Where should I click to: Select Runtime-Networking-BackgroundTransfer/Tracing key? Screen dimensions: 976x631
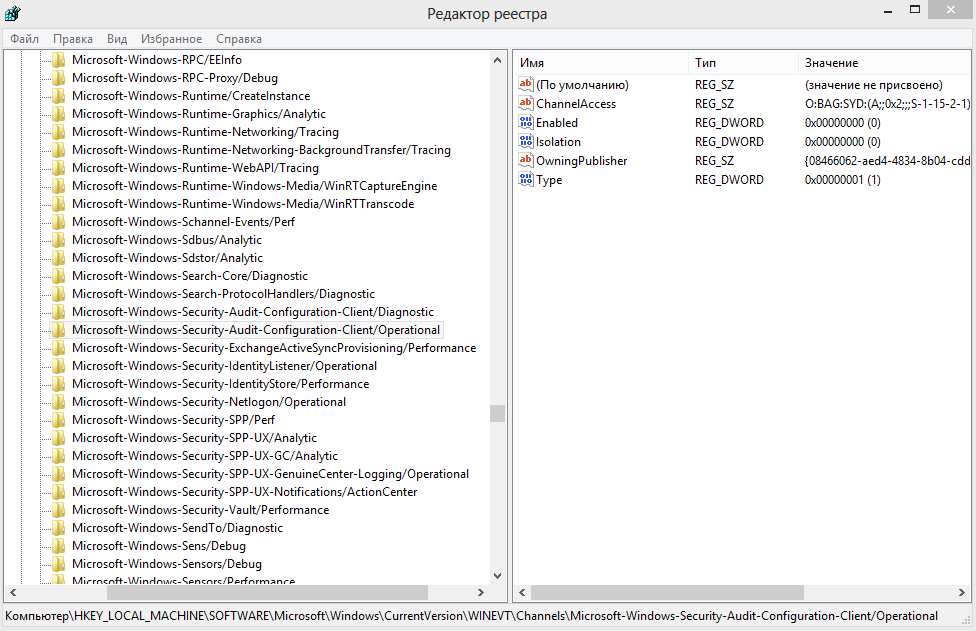261,150
